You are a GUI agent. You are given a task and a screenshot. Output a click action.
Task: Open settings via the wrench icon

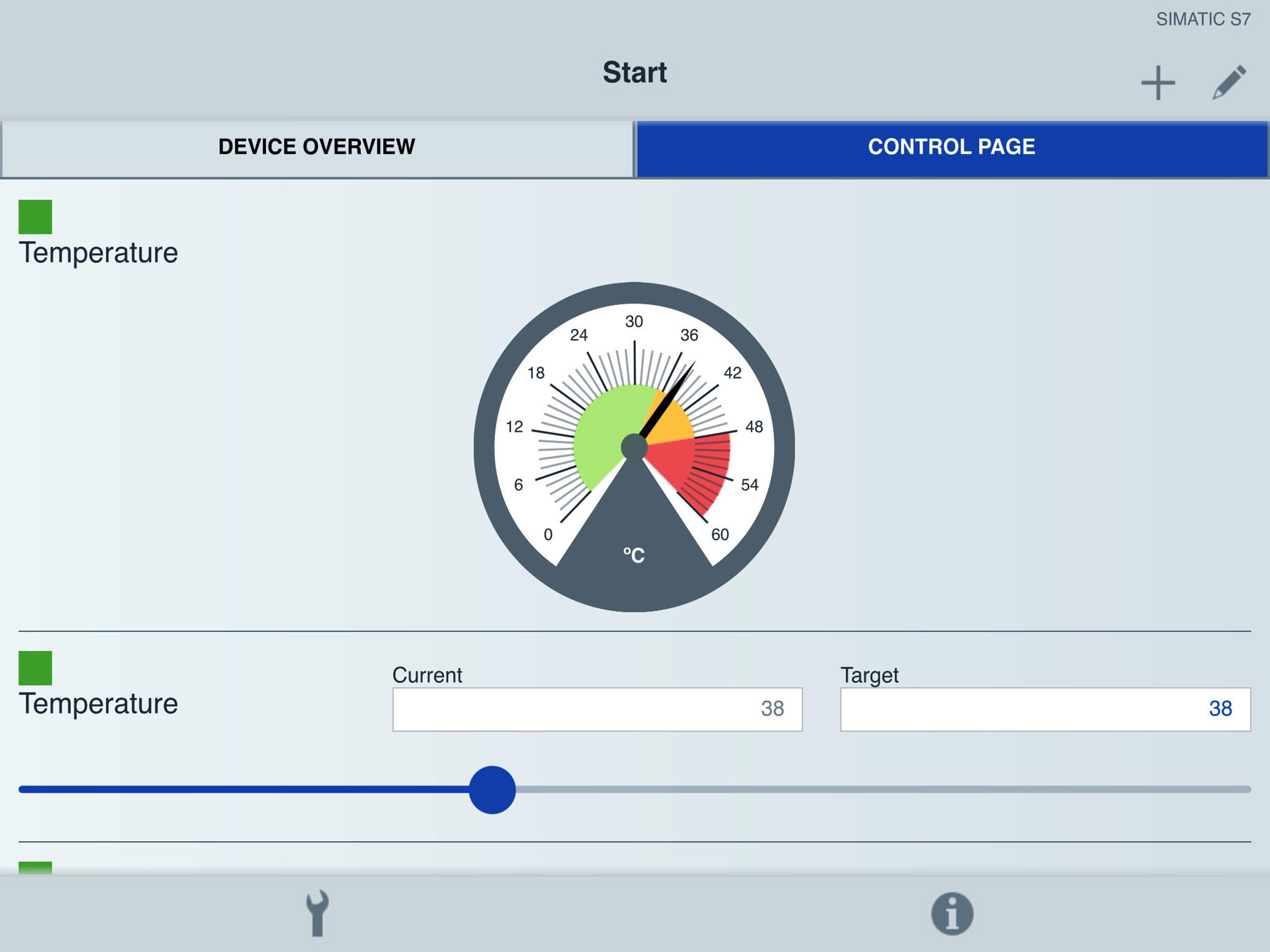[317, 913]
